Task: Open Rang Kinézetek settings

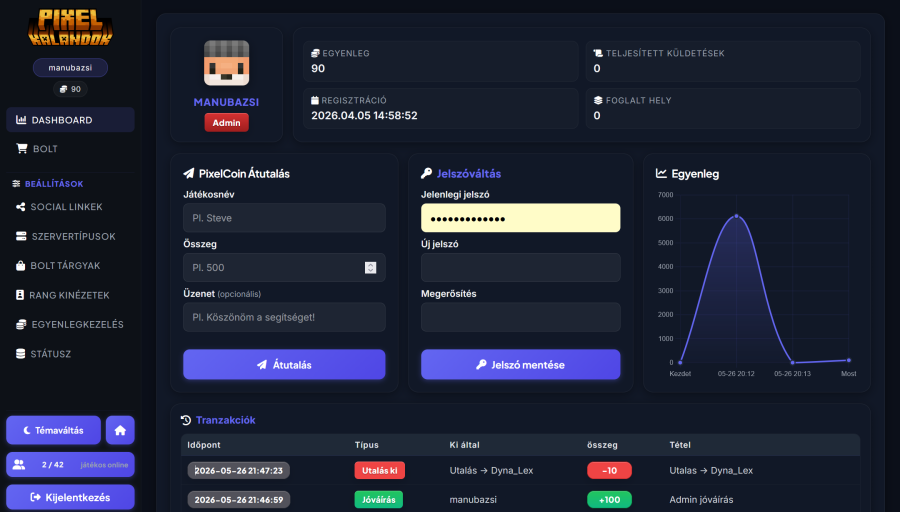Action: click(x=70, y=295)
